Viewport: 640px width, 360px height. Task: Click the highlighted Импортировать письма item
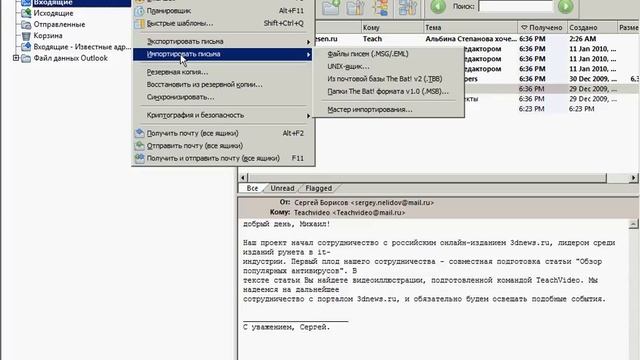click(223, 54)
